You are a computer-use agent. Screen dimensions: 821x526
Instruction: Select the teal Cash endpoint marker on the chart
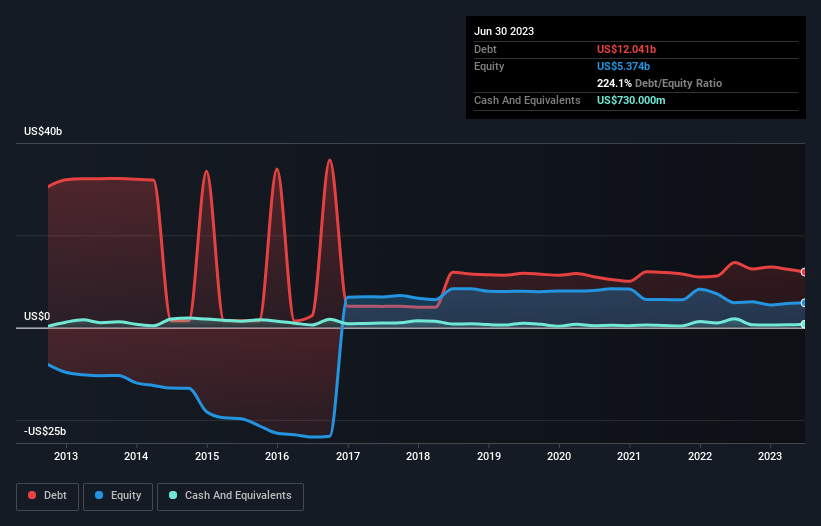click(x=804, y=324)
